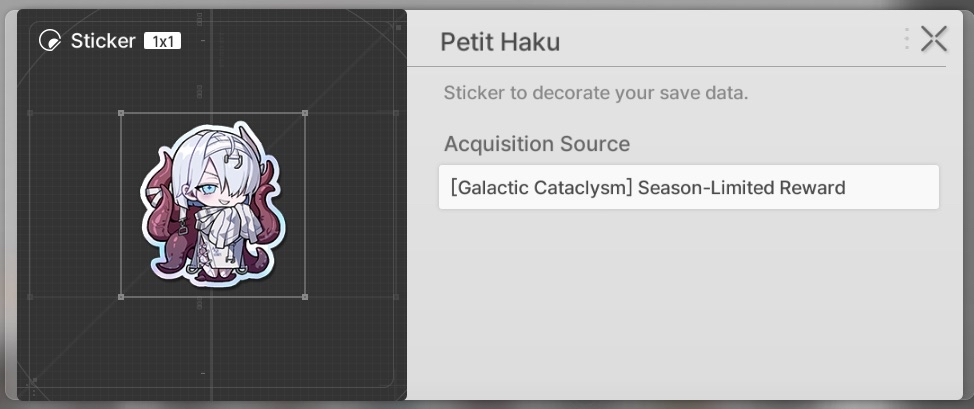Click the circular Sticker category icon
The width and height of the screenshot is (974, 409).
click(x=50, y=41)
